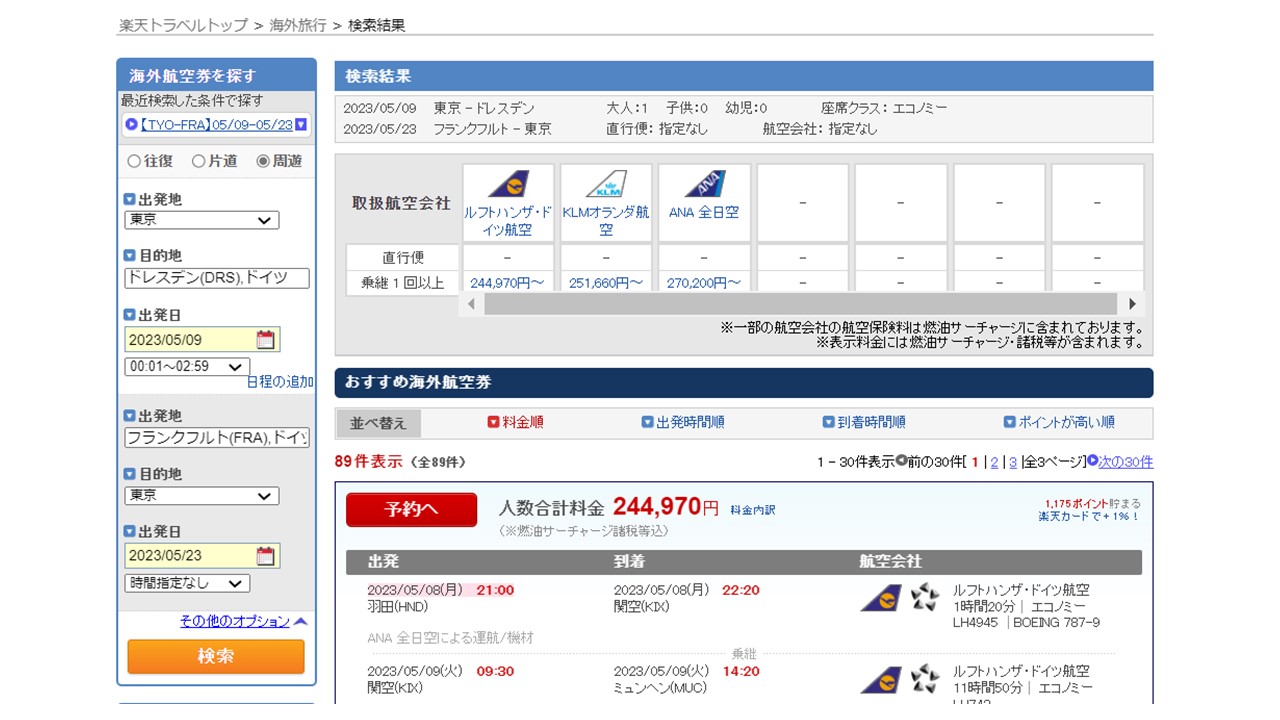Collapse その他のオプション options link
The image size is (1280, 720).
pyautogui.click(x=235, y=621)
